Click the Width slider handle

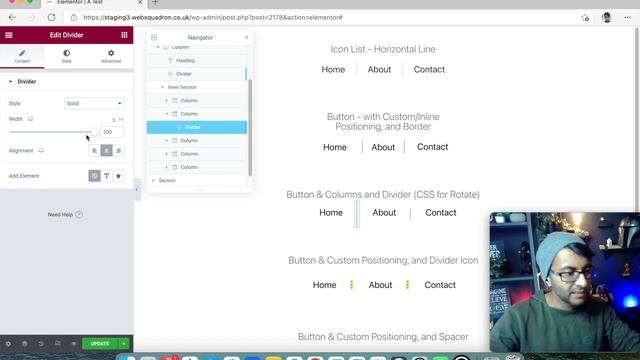(x=94, y=132)
